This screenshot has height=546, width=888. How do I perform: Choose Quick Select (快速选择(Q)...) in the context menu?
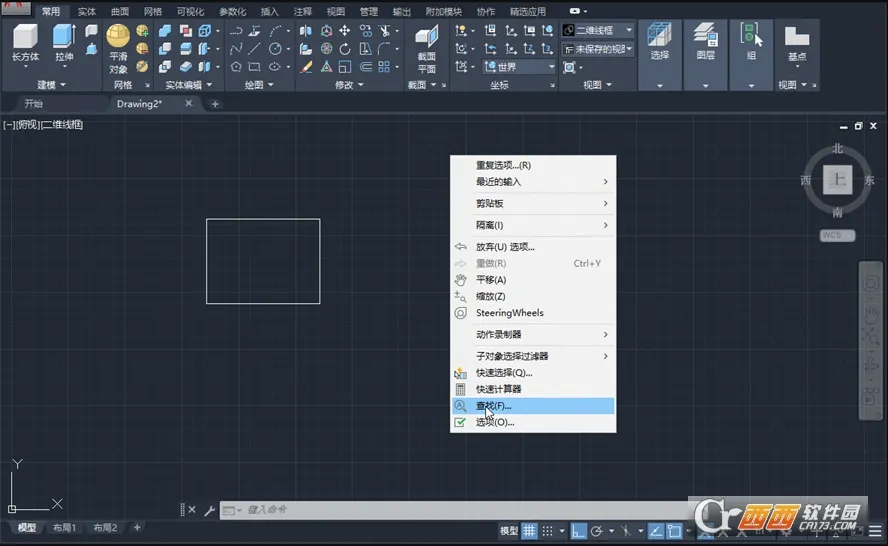coord(533,373)
